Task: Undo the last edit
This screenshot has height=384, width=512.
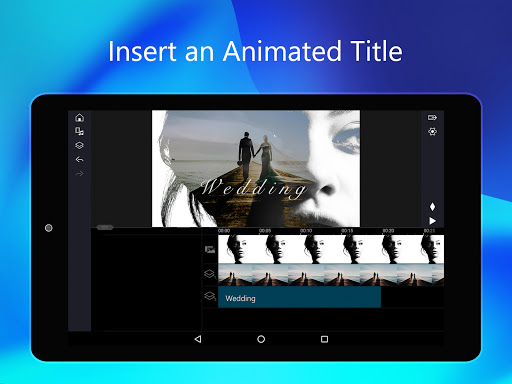Action: tap(79, 160)
